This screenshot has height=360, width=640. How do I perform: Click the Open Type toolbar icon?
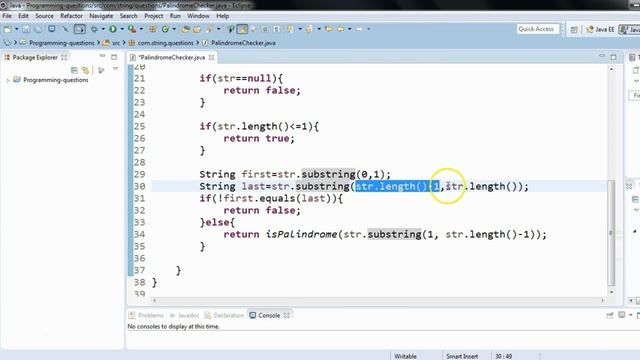click(x=186, y=29)
